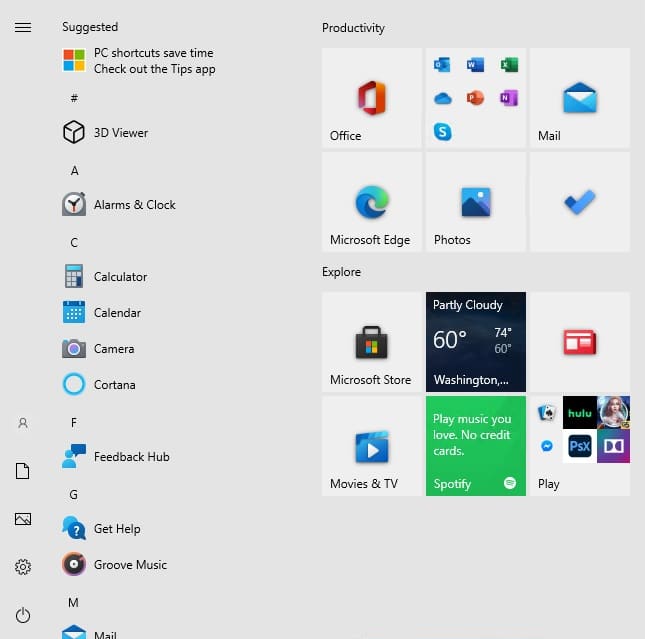The image size is (645, 639).
Task: Launch the Camera app
Action: point(98,349)
